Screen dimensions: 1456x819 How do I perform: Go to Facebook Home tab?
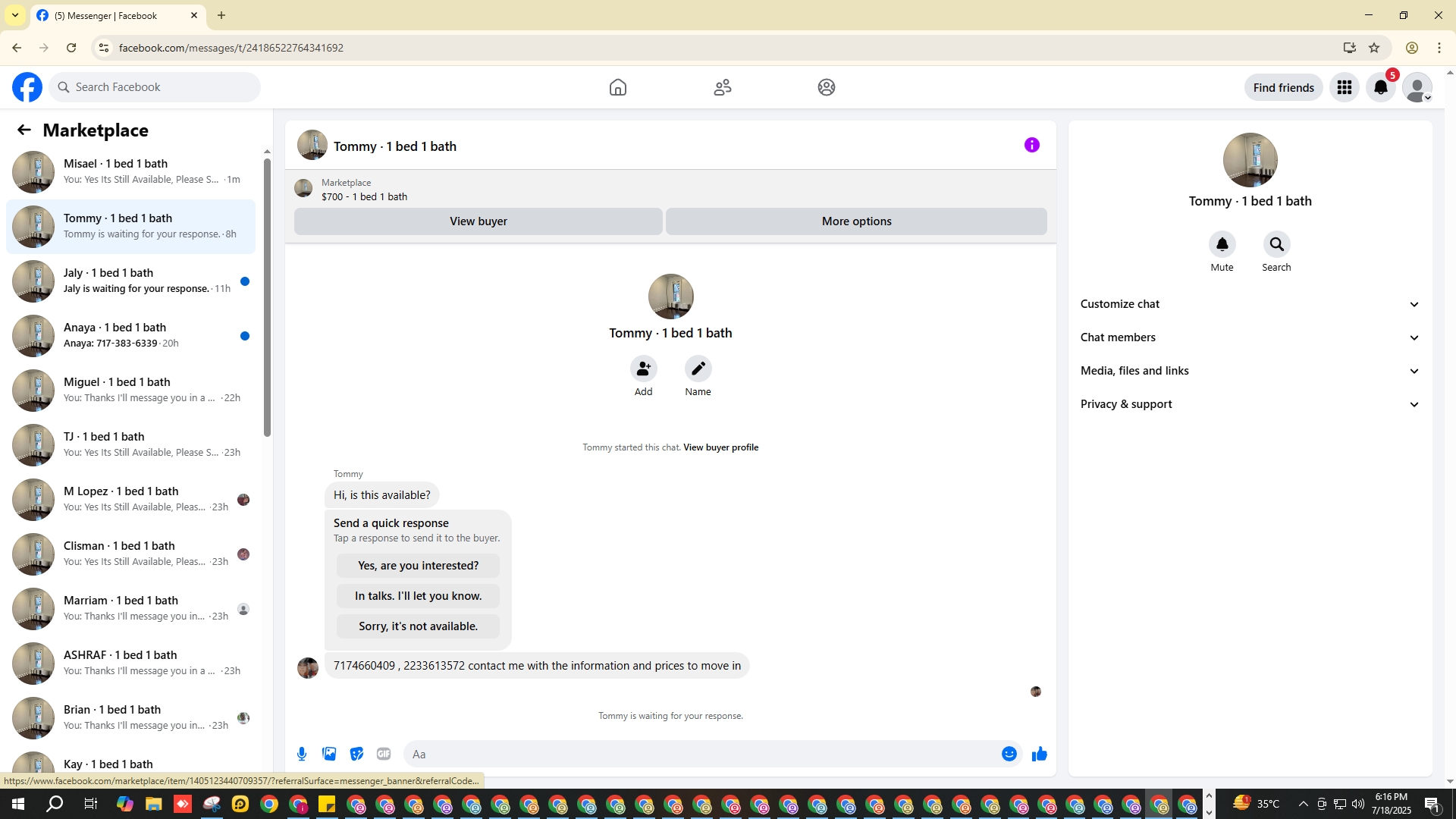[617, 87]
